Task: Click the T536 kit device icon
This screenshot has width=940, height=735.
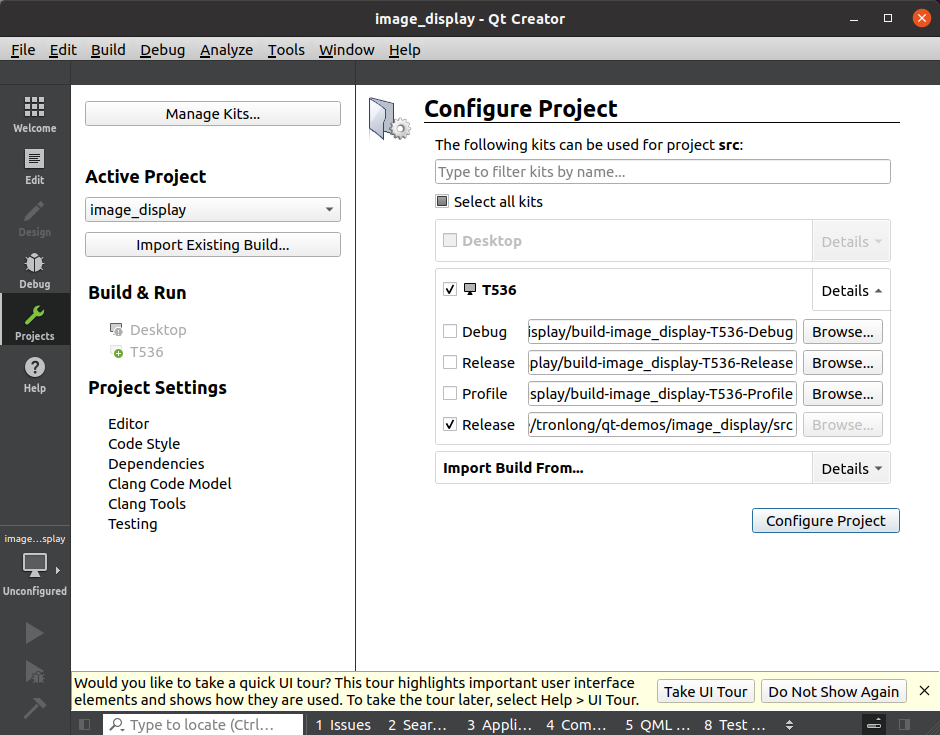Action: tap(470, 290)
